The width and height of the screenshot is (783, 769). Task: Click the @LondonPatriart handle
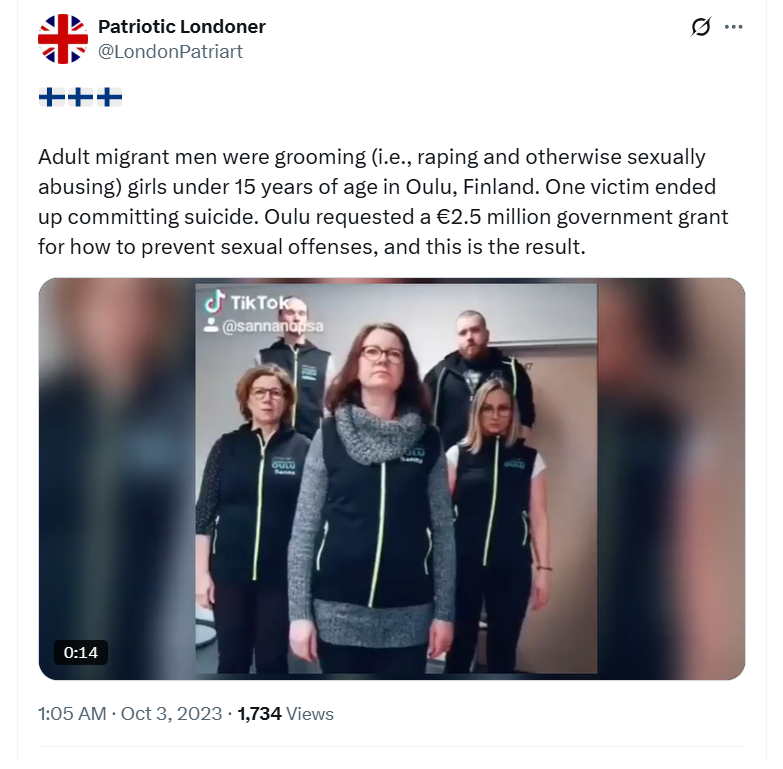click(170, 51)
